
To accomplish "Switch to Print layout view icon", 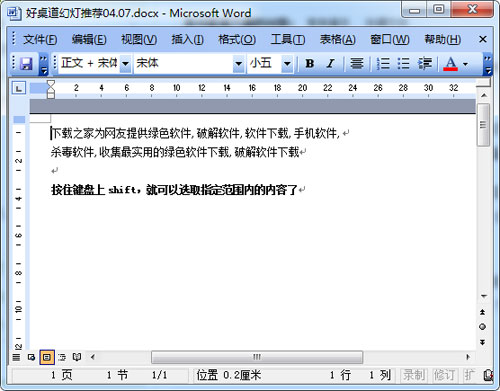I will [x=47, y=357].
